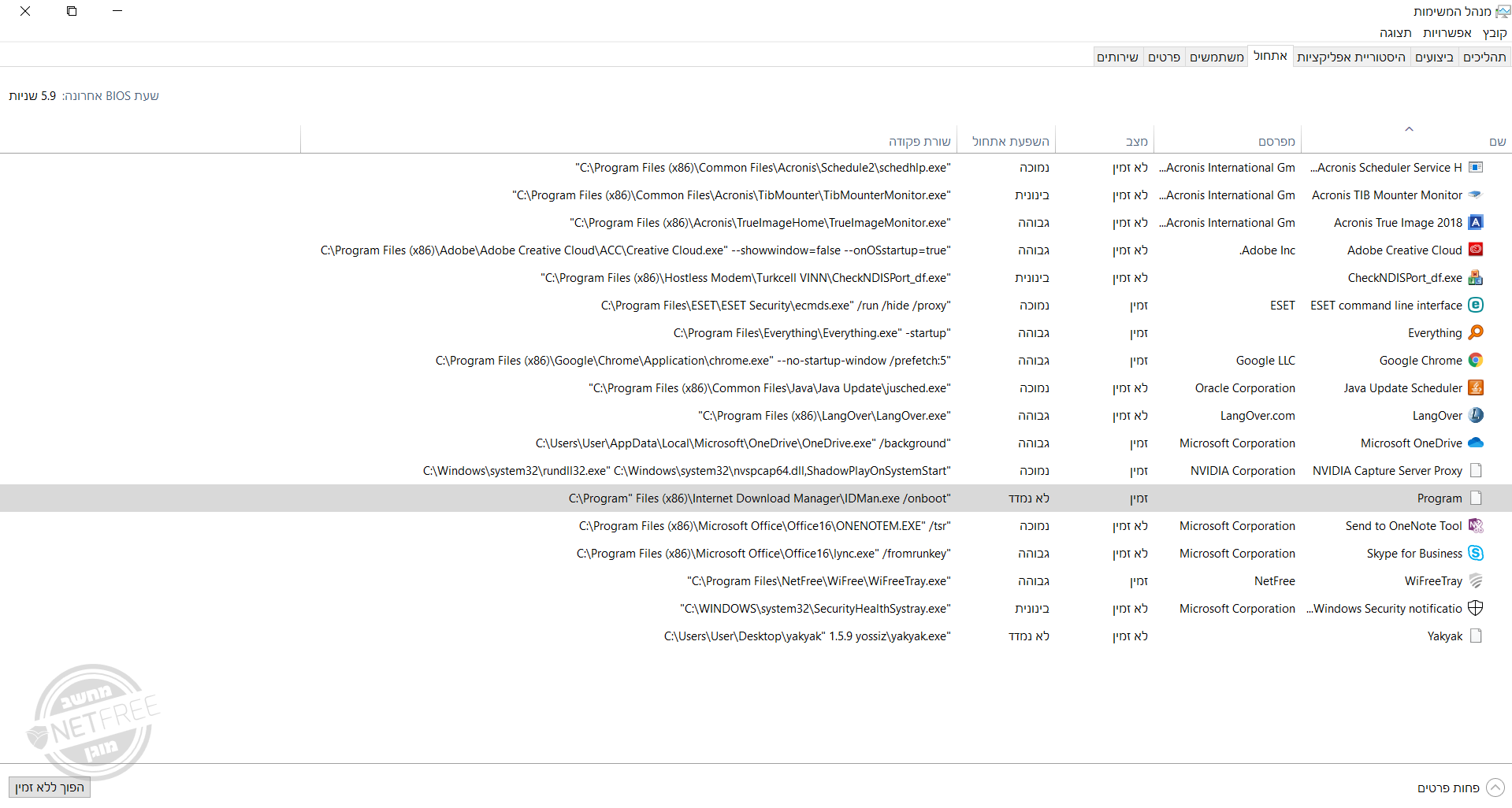Open the היסטוריית אפליקציות tab
Image resolution: width=1512 pixels, height=808 pixels.
[x=1351, y=57]
